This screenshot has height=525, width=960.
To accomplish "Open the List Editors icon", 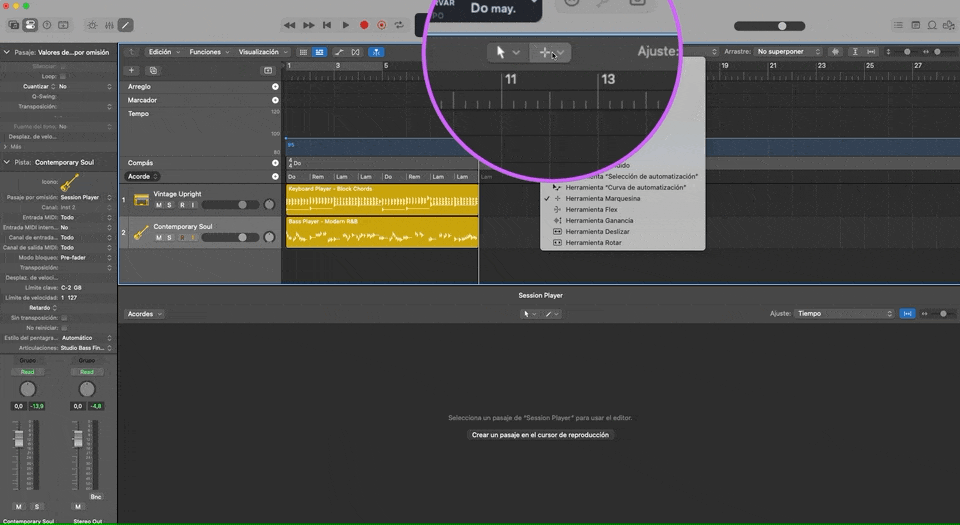I will (898, 25).
